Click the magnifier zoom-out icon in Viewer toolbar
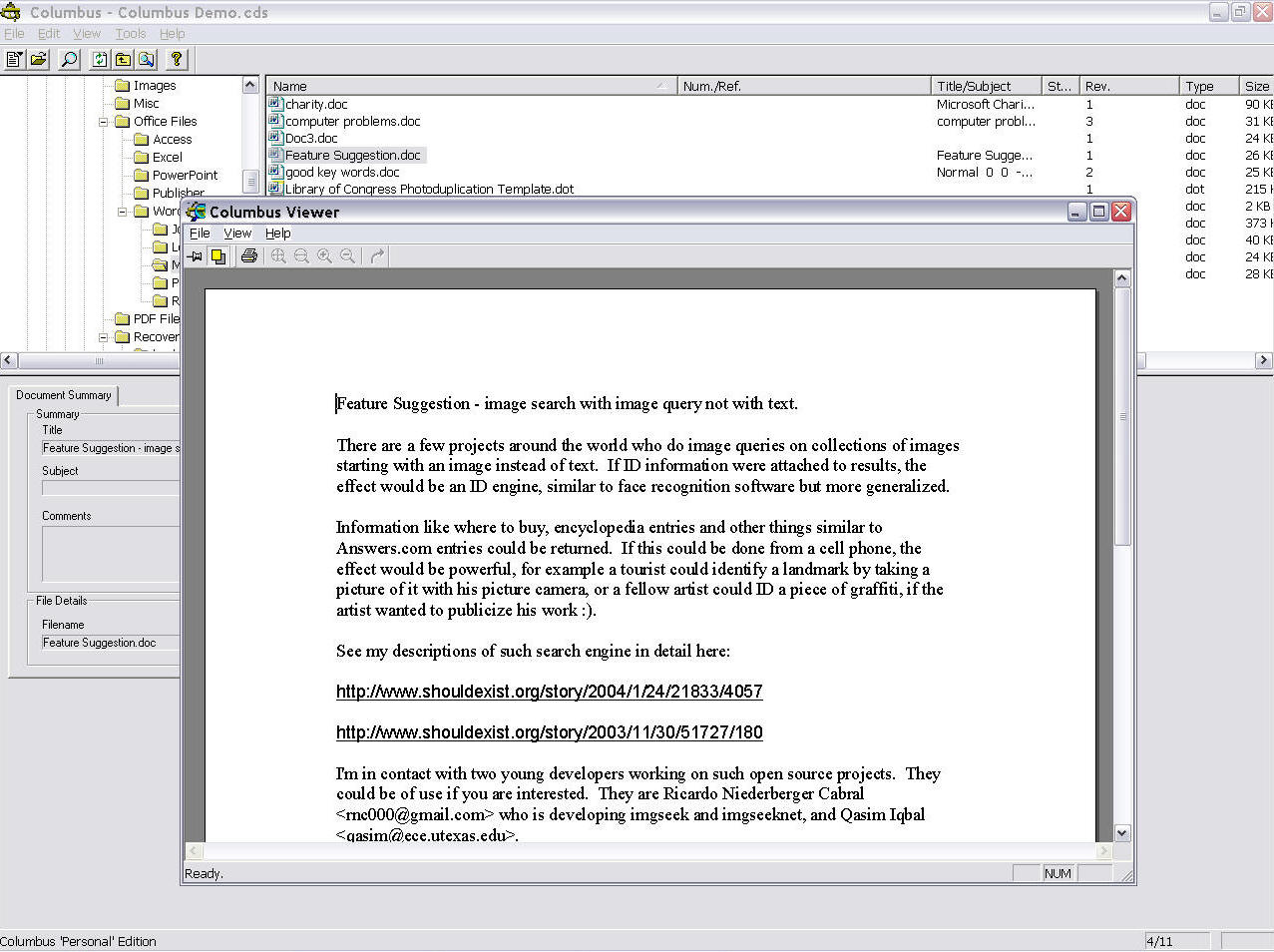 coord(347,256)
